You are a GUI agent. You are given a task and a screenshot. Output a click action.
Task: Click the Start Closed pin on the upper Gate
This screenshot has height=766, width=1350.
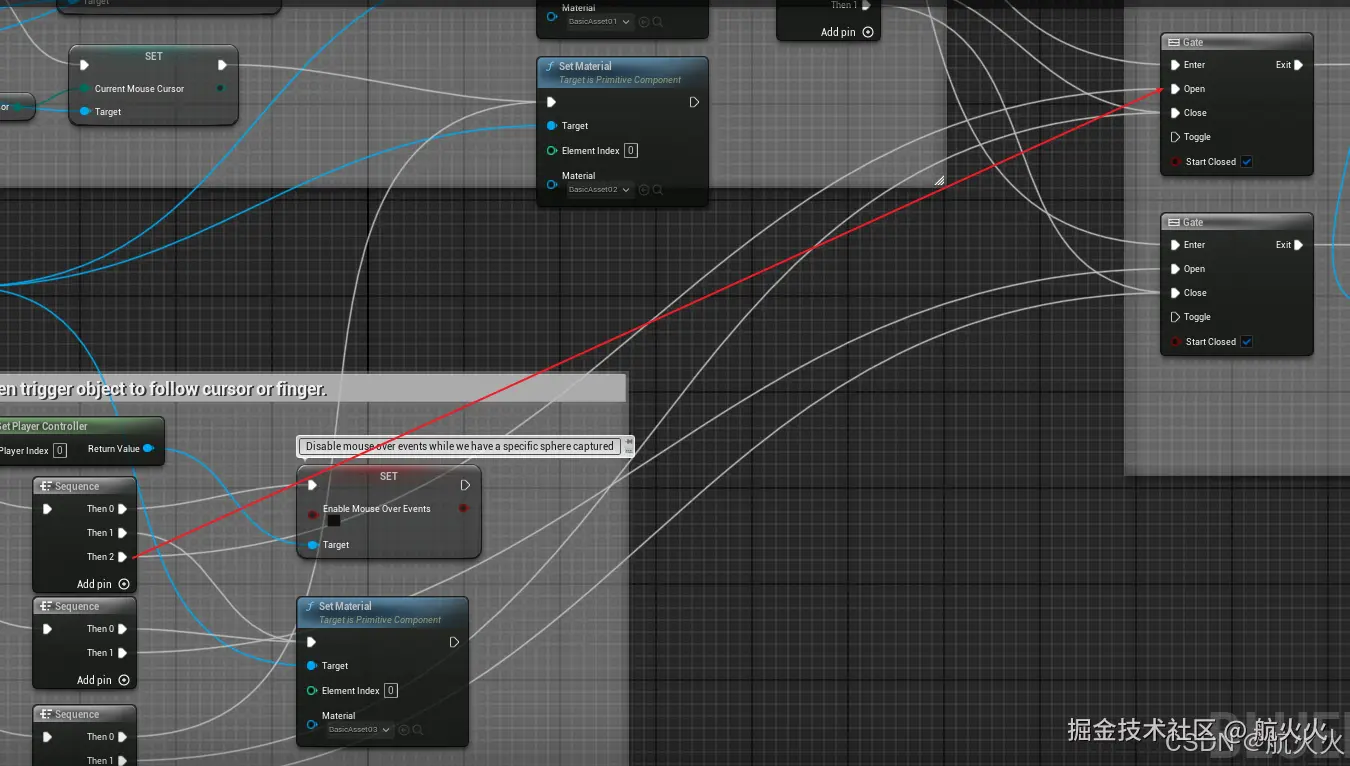click(1175, 162)
